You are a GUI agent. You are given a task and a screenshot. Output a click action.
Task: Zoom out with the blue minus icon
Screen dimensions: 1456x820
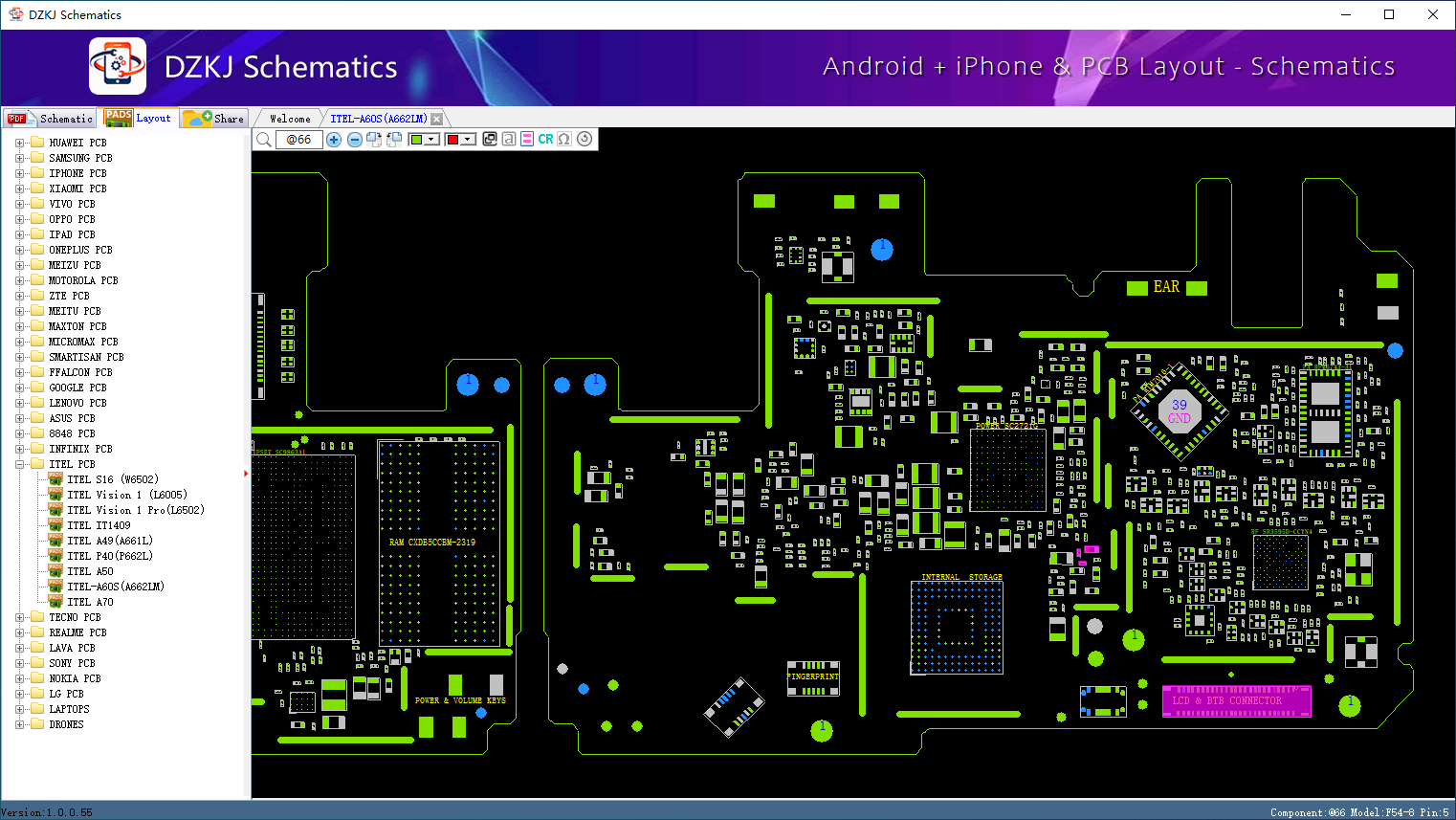[355, 140]
